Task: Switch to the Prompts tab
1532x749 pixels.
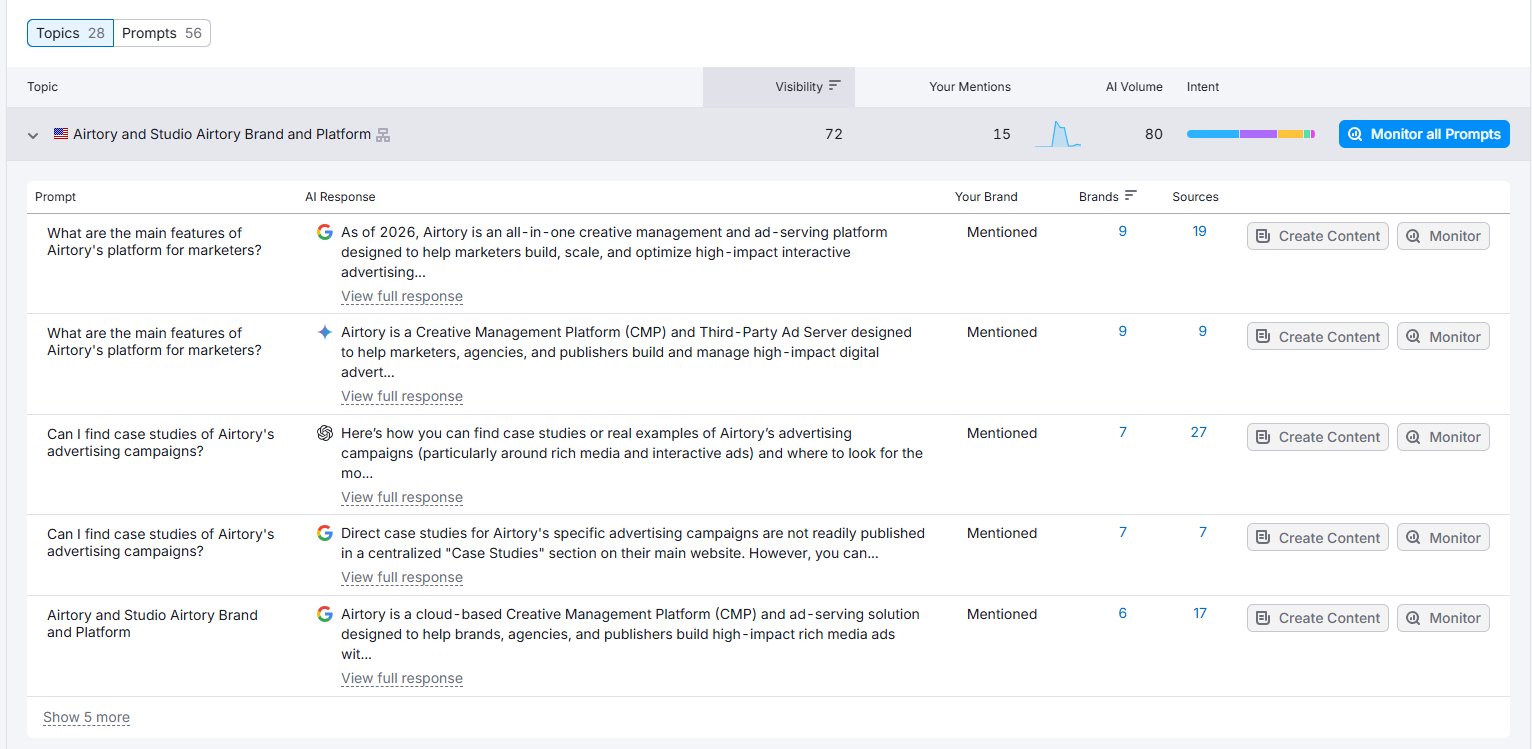Action: click(x=162, y=33)
